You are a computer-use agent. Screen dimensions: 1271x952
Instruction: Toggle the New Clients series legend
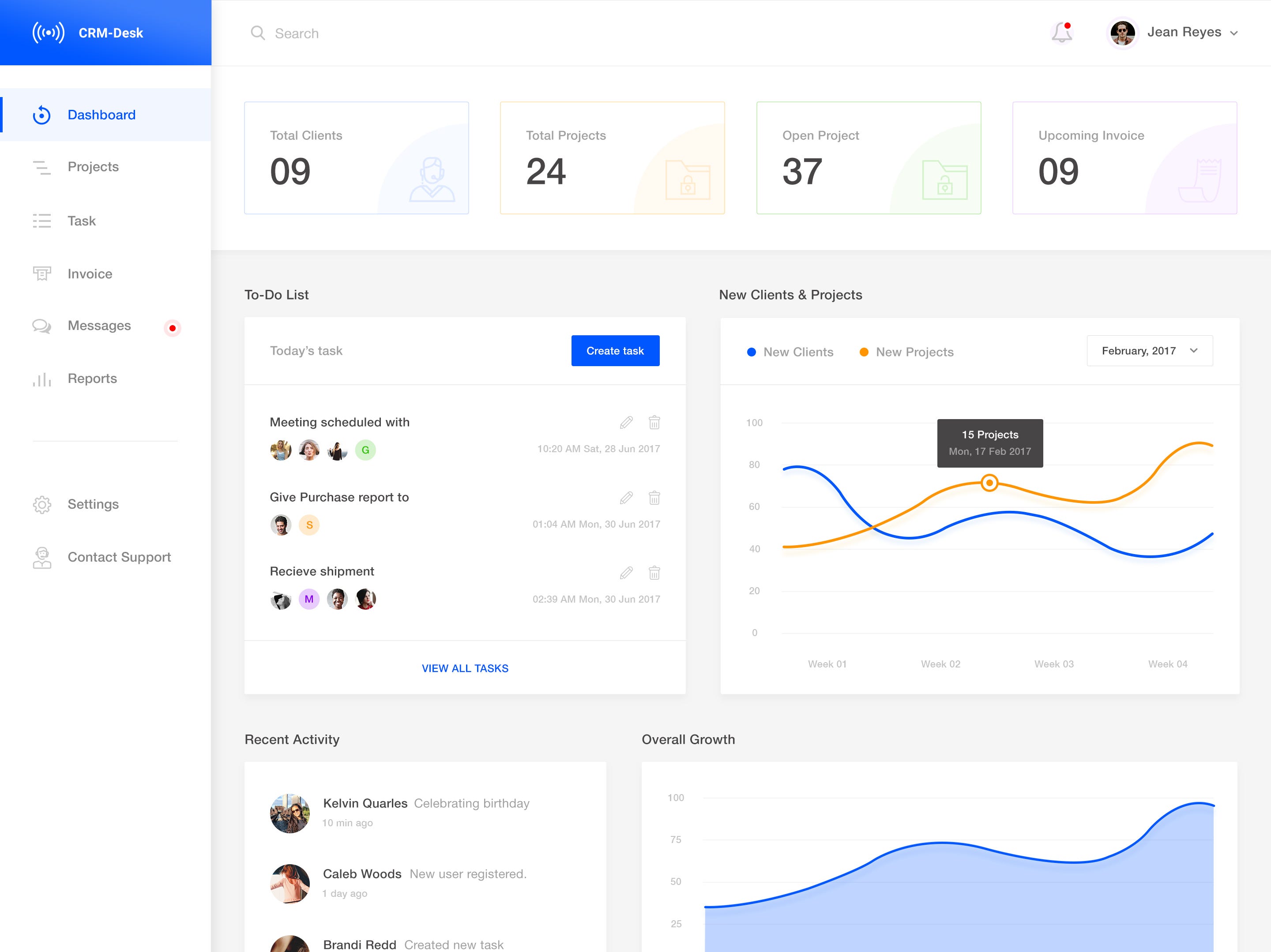(790, 352)
